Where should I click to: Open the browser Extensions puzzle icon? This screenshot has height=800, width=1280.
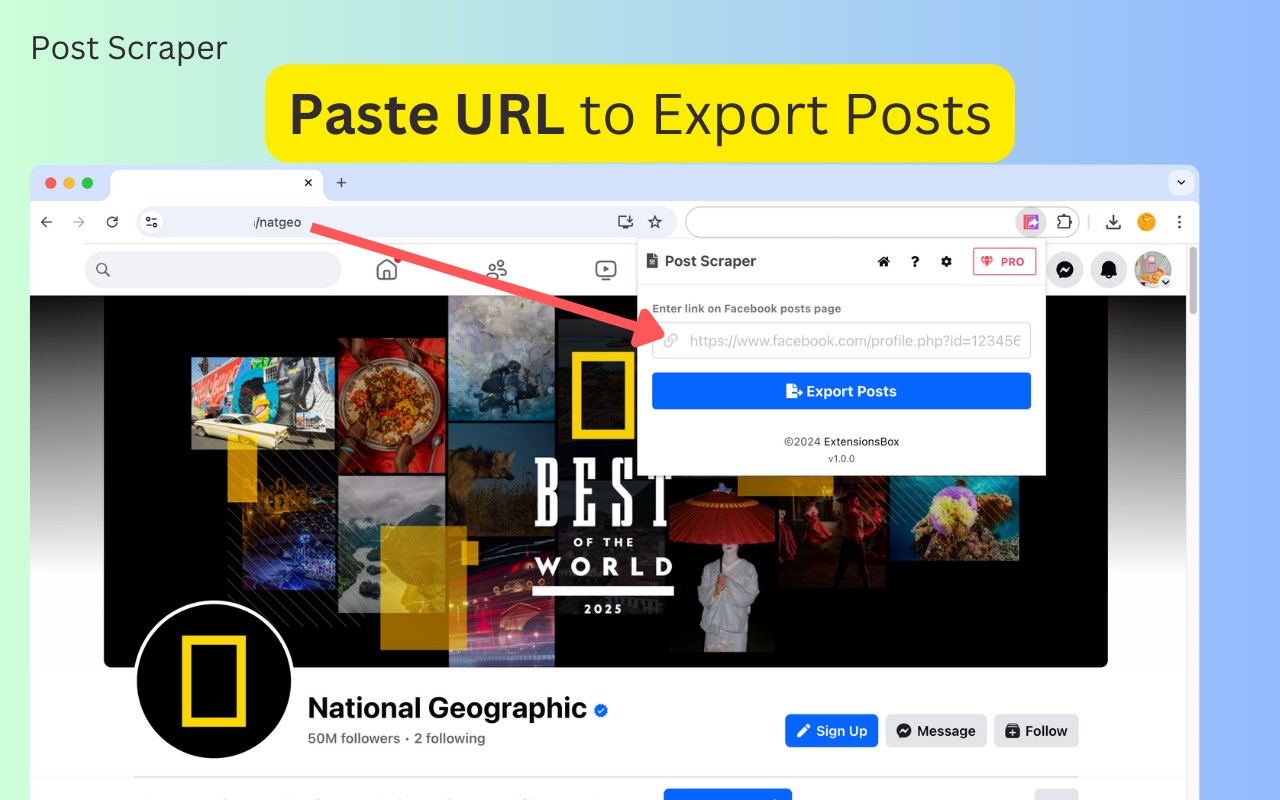click(x=1064, y=222)
